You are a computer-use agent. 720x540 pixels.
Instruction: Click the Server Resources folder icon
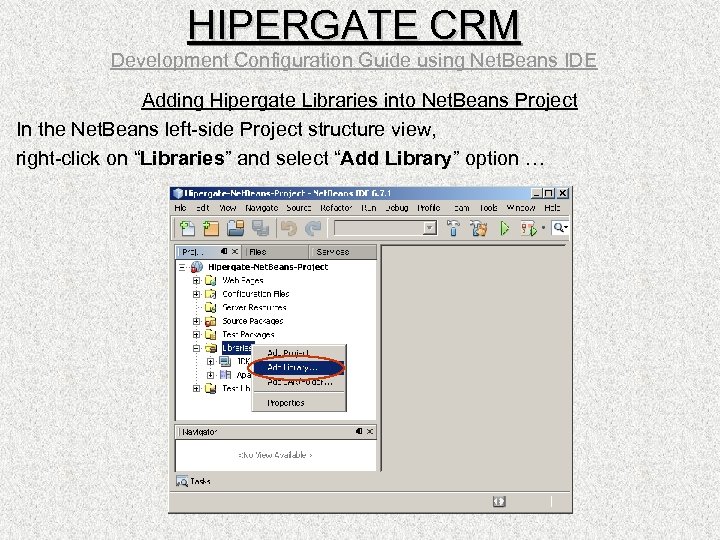point(210,307)
